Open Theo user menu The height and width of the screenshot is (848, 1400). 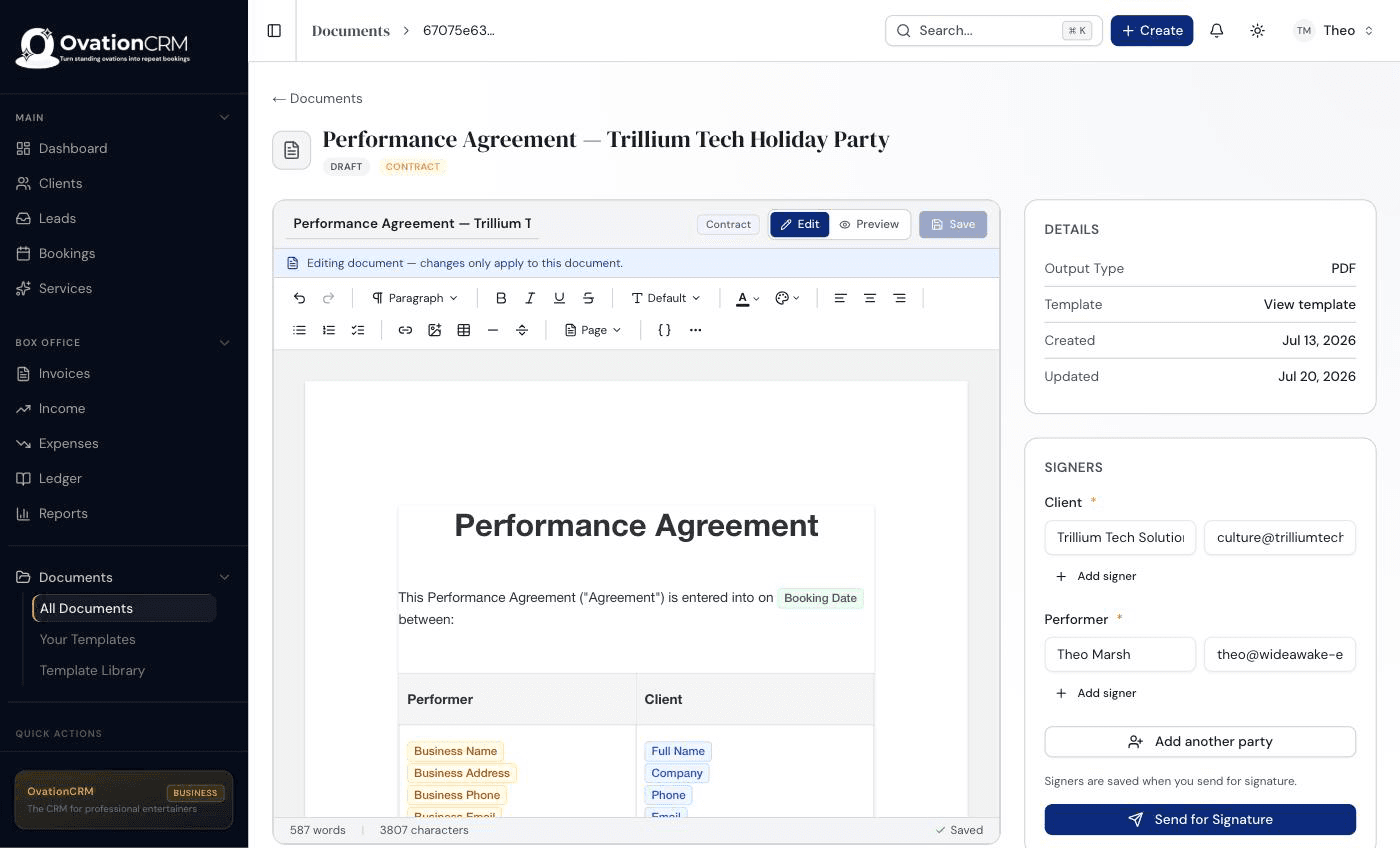tap(1334, 31)
